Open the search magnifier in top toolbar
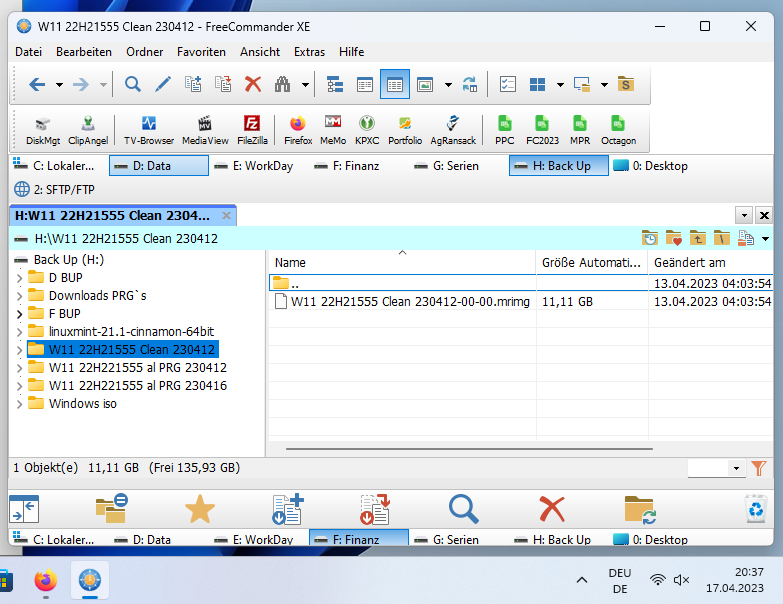The height and width of the screenshot is (604, 783). click(132, 84)
